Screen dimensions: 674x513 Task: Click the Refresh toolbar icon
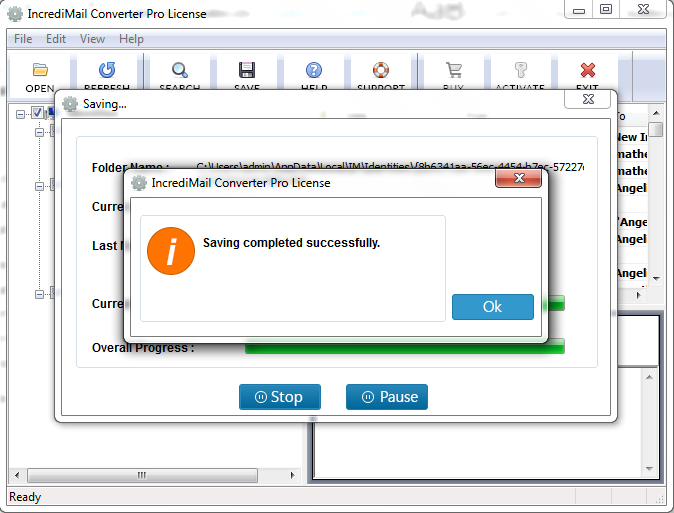point(107,70)
